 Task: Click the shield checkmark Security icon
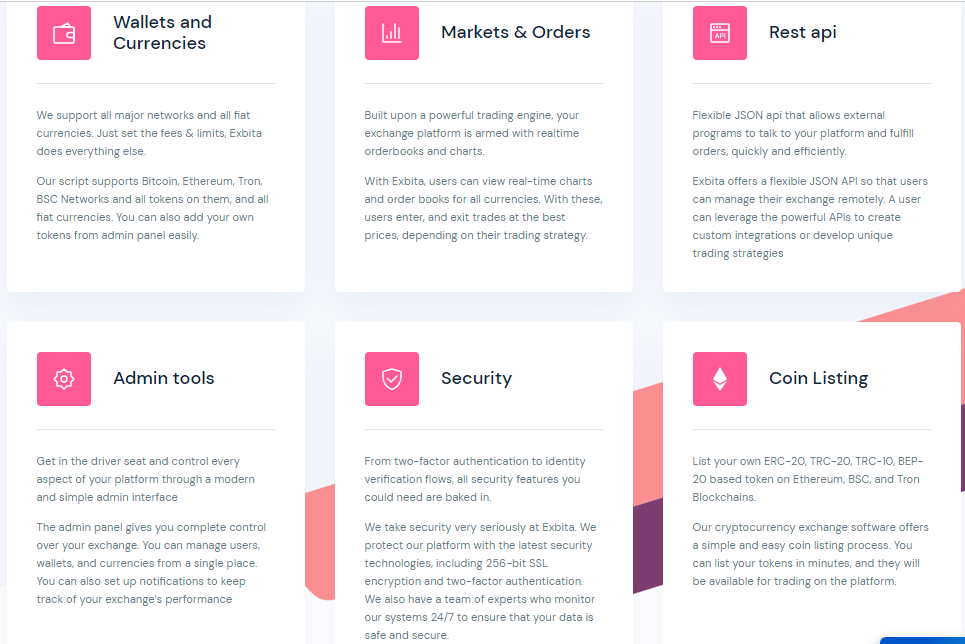coord(392,379)
